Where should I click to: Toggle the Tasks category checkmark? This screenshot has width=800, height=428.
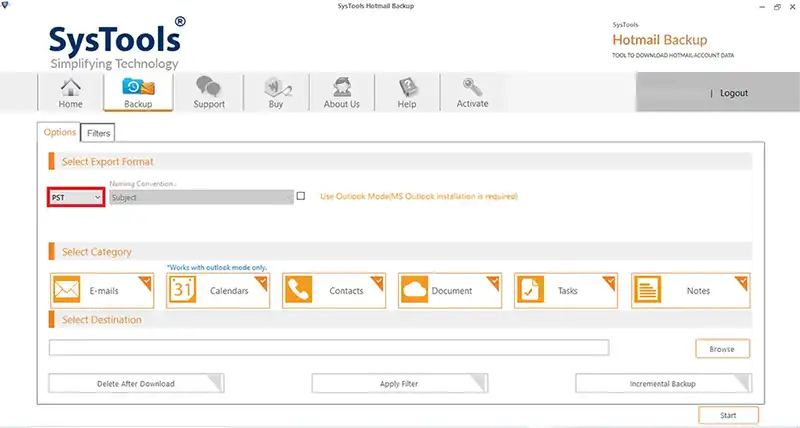[610, 282]
